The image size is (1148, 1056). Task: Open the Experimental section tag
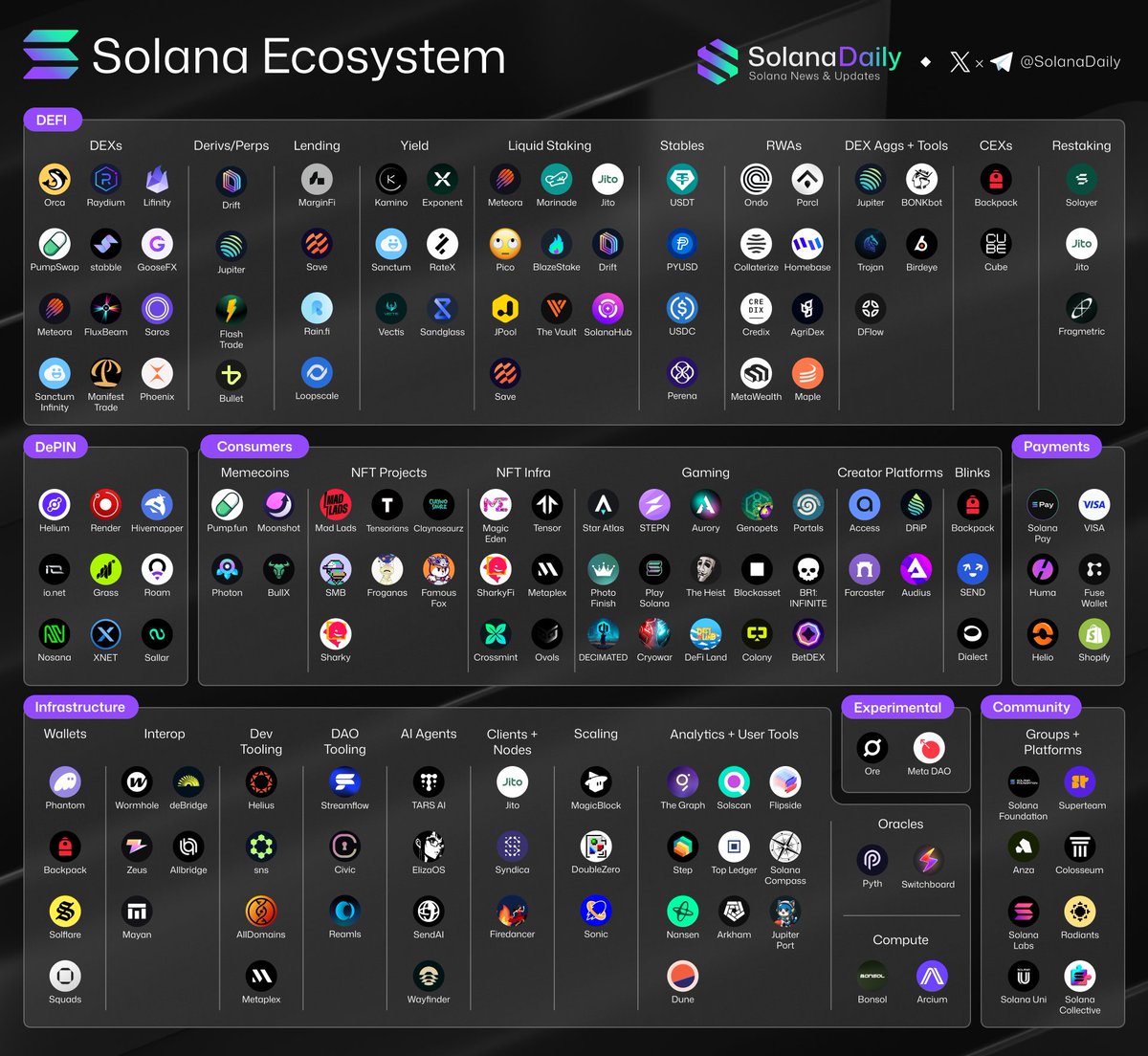[x=897, y=708]
